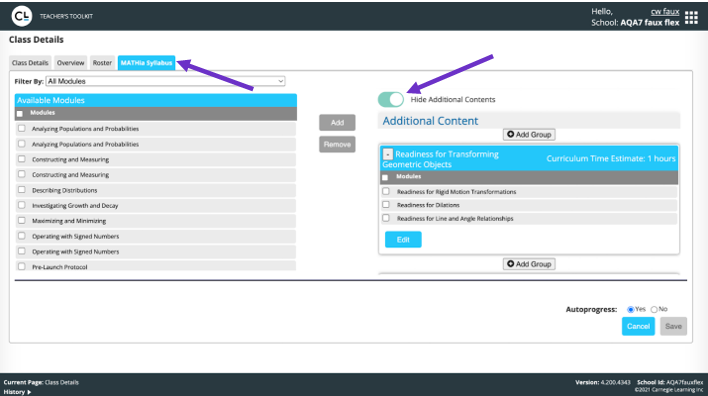Check the Pre-Launch Protocol module

(x=22, y=266)
